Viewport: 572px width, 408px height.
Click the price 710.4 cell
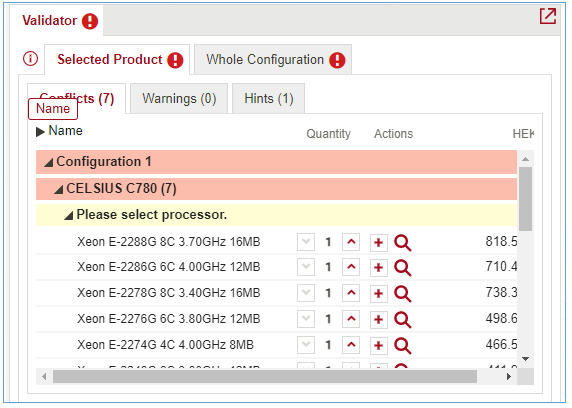coord(501,267)
